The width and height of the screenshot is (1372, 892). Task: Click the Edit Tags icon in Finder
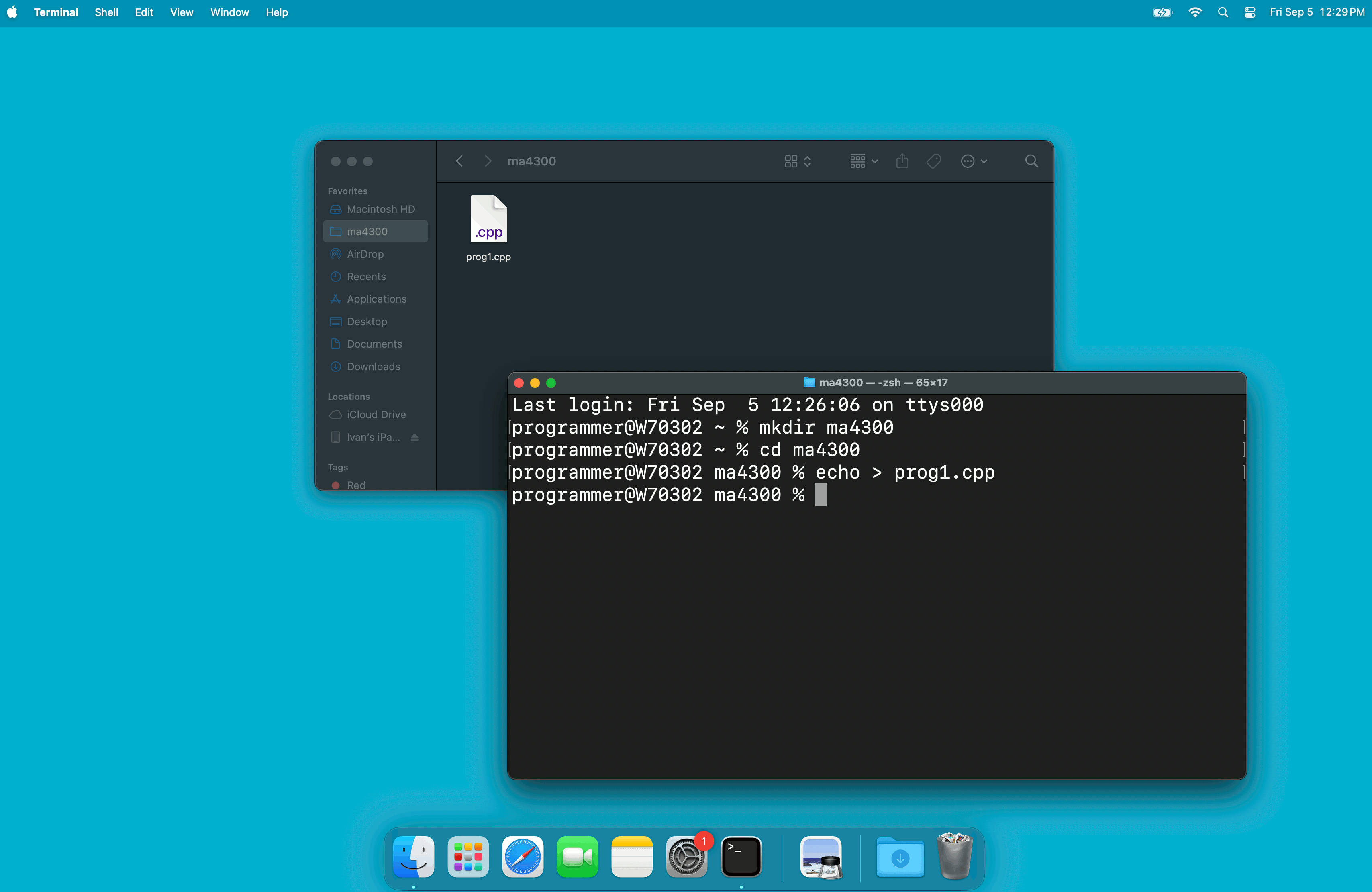pyautogui.click(x=934, y=161)
